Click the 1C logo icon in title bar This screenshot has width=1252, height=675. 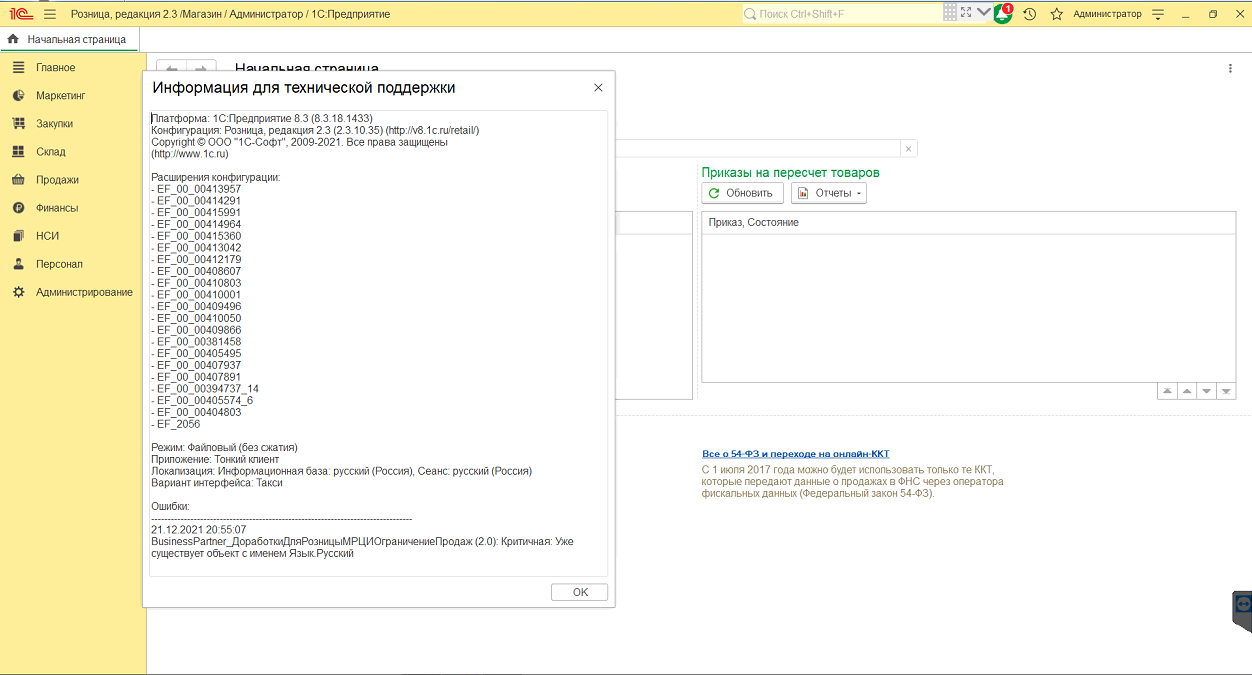coord(20,14)
